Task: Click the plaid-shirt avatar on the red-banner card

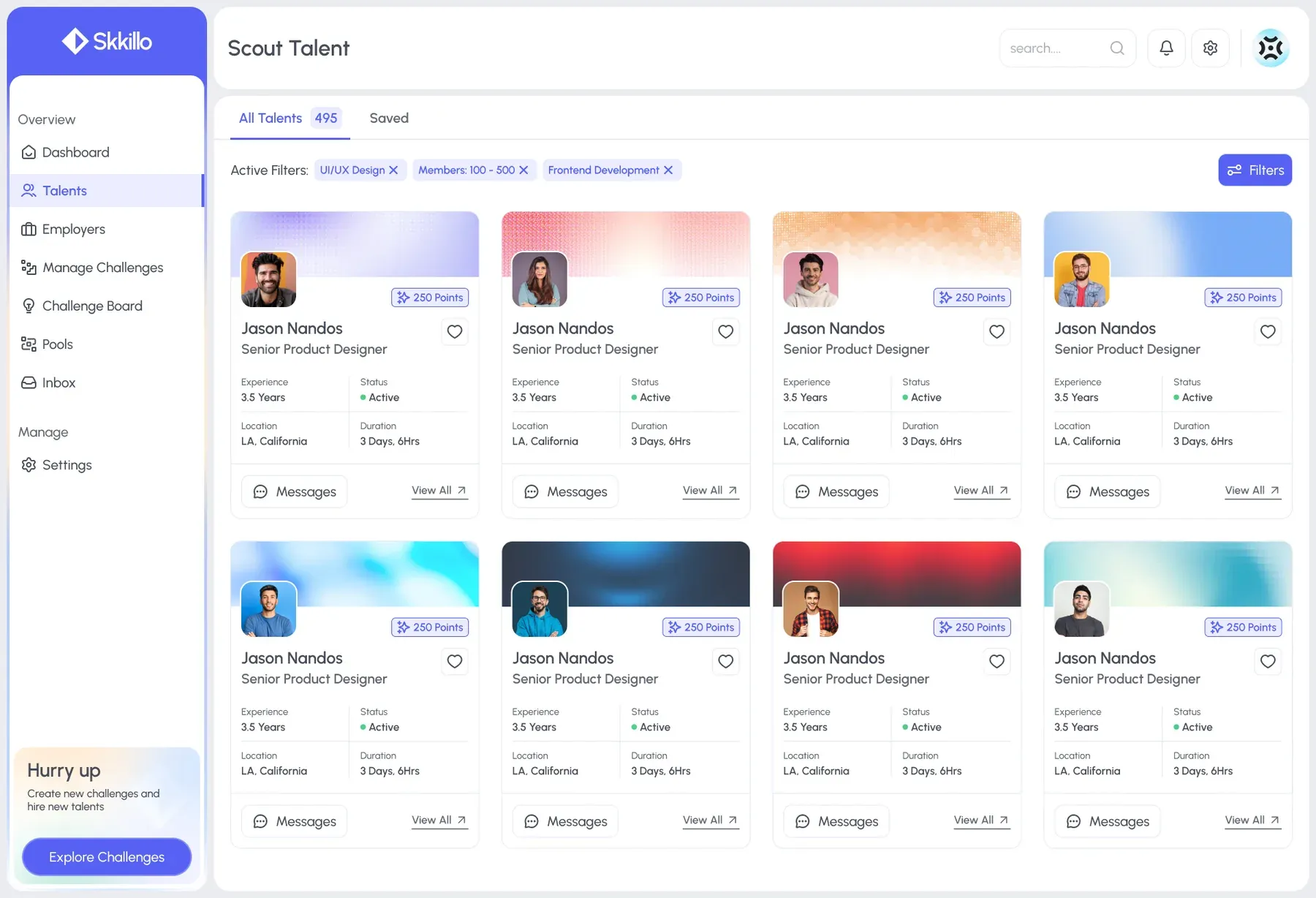Action: (811, 609)
